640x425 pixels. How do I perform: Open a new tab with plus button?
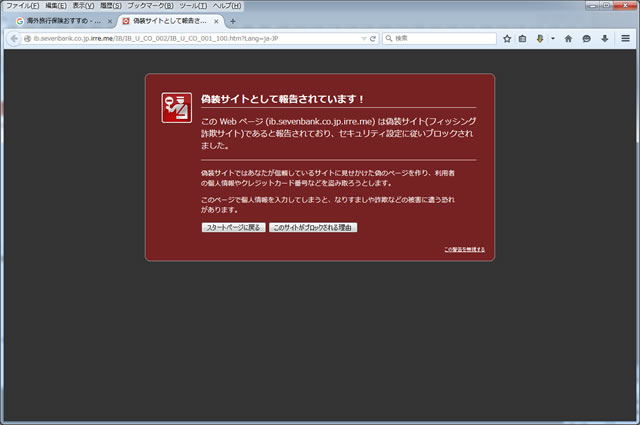233,21
